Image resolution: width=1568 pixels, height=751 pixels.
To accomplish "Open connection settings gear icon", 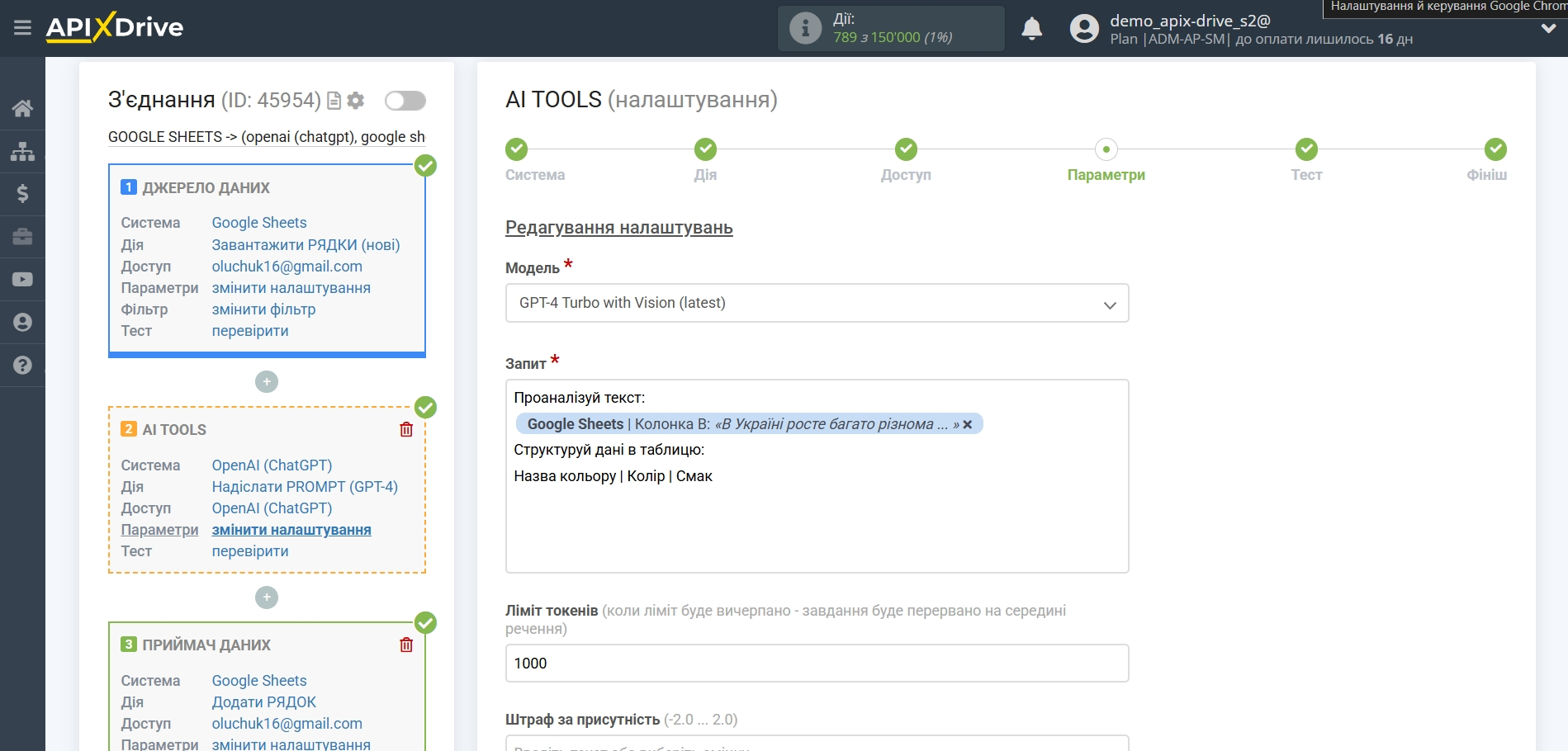I will pyautogui.click(x=356, y=101).
